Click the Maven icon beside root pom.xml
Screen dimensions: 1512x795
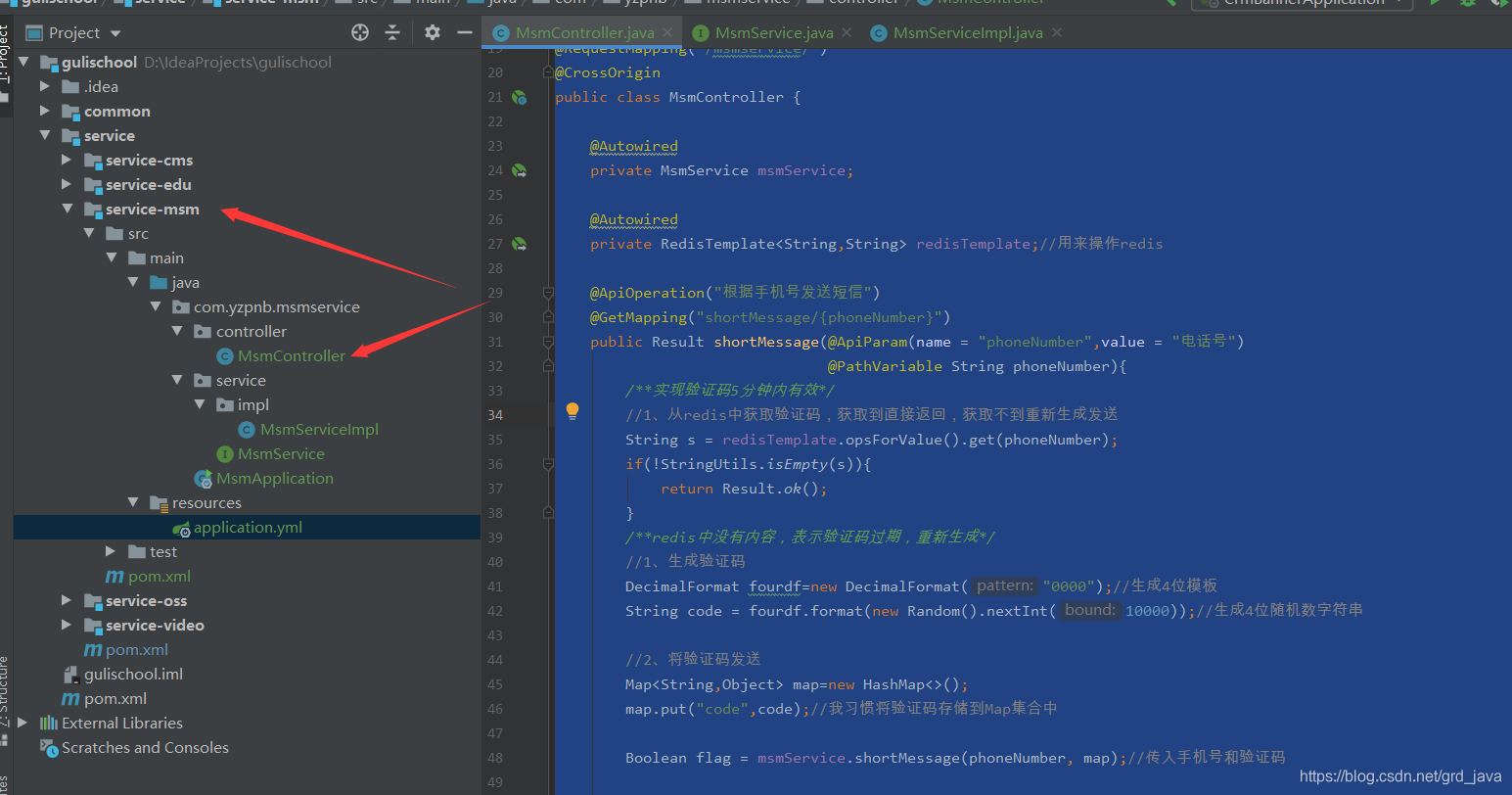(70, 699)
